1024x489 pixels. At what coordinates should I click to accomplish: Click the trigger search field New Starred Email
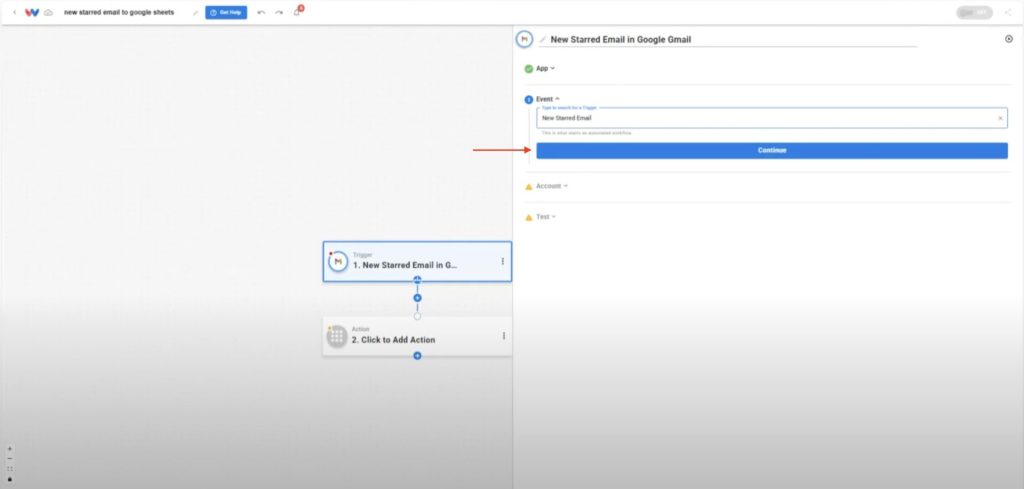click(x=772, y=118)
